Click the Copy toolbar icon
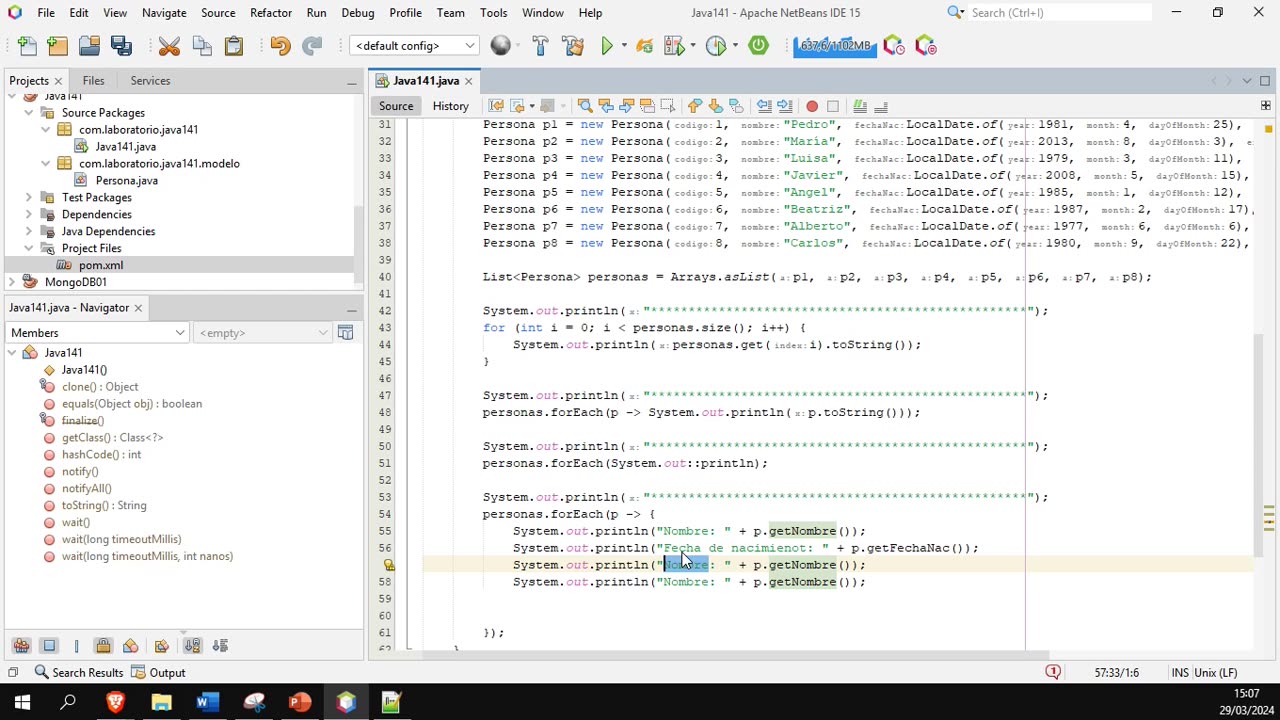 tap(202, 46)
